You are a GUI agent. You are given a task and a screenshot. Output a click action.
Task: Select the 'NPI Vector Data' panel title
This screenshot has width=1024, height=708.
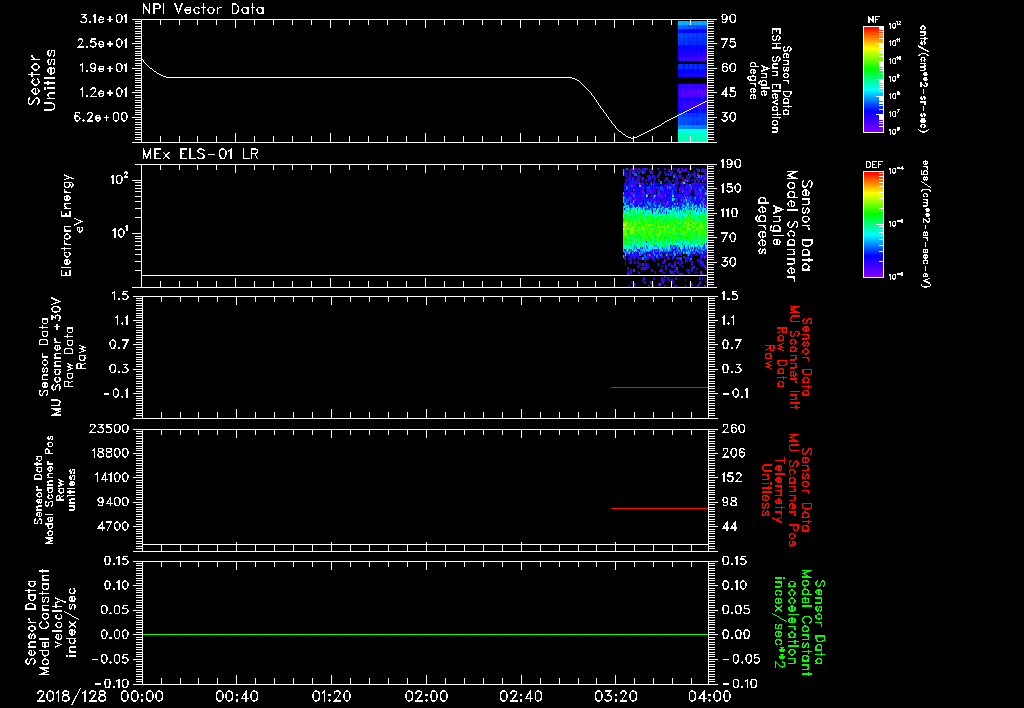[203, 9]
